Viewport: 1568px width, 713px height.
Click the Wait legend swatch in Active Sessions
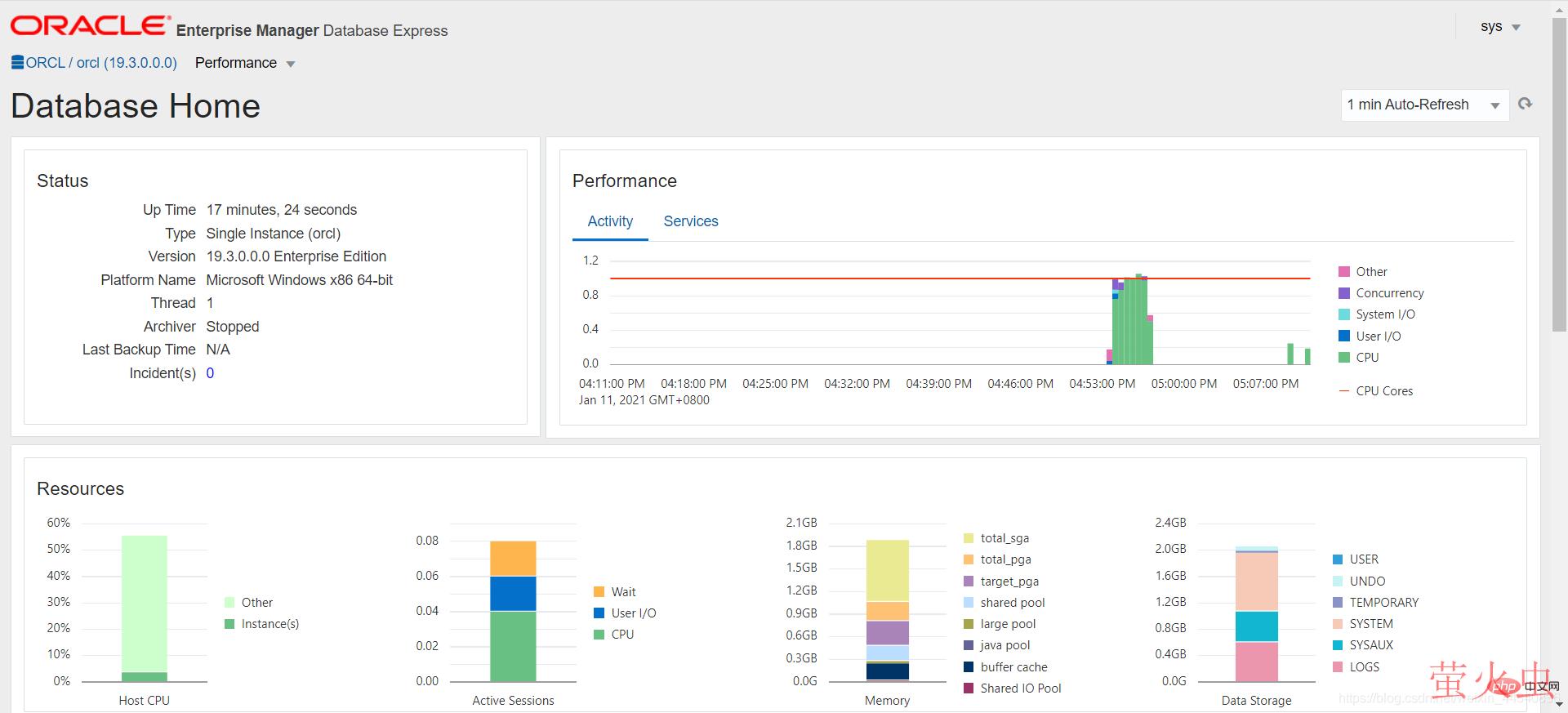coord(599,592)
